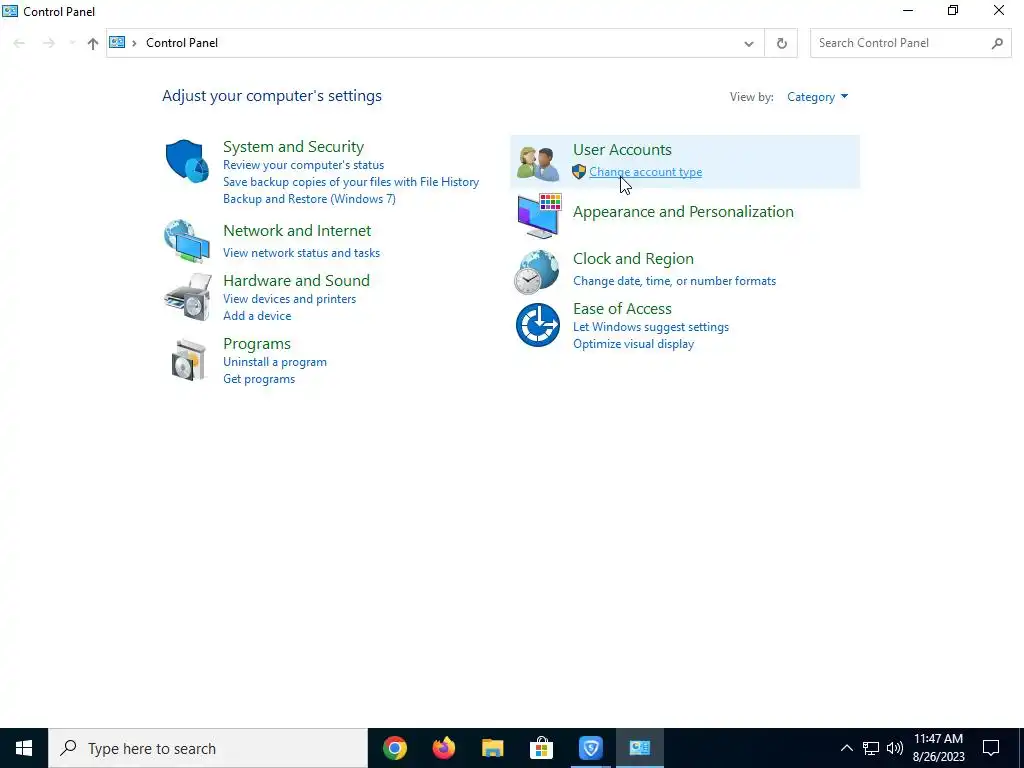
Task: Open Hardware and Sound category
Action: pos(296,280)
